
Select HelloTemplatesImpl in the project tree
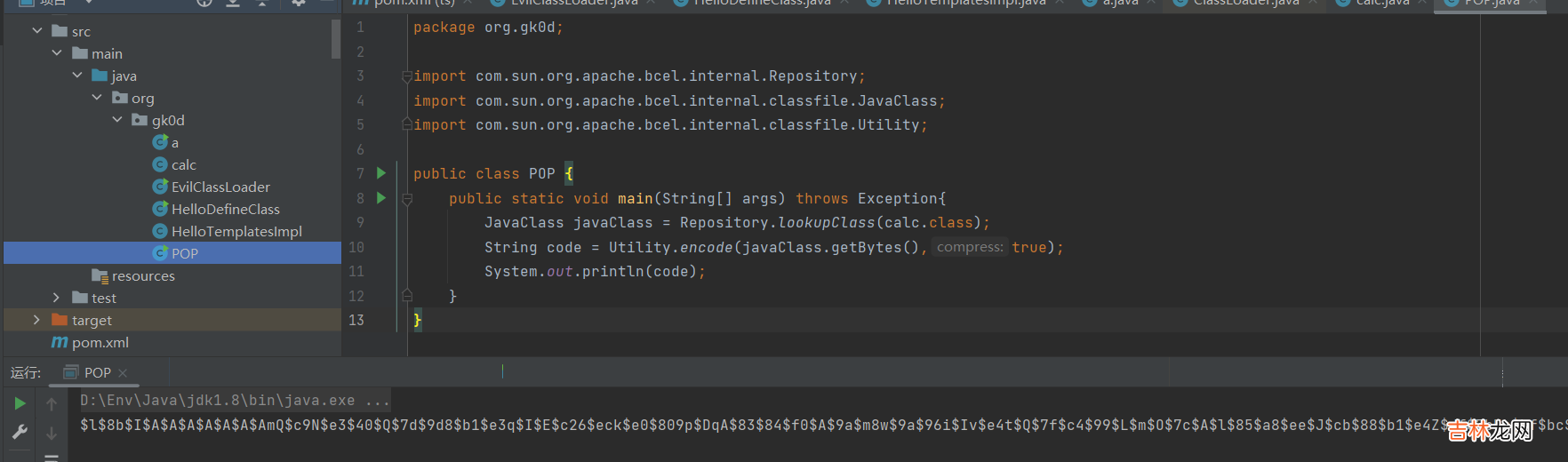[x=236, y=232]
